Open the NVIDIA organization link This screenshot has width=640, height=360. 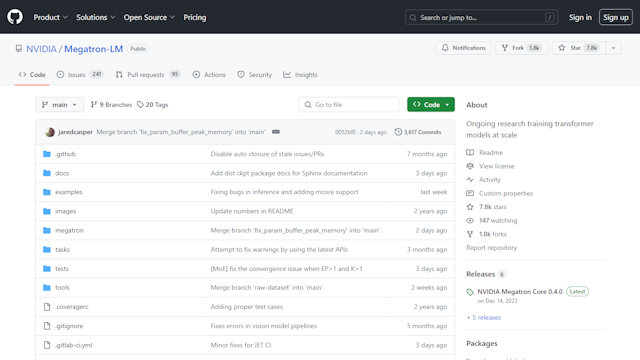(41, 49)
